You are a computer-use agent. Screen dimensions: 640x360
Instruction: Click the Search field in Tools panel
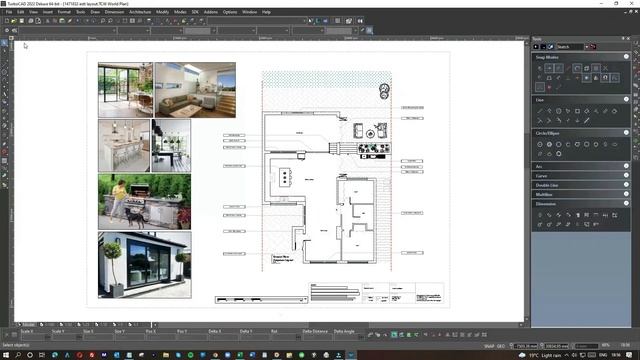click(570, 47)
